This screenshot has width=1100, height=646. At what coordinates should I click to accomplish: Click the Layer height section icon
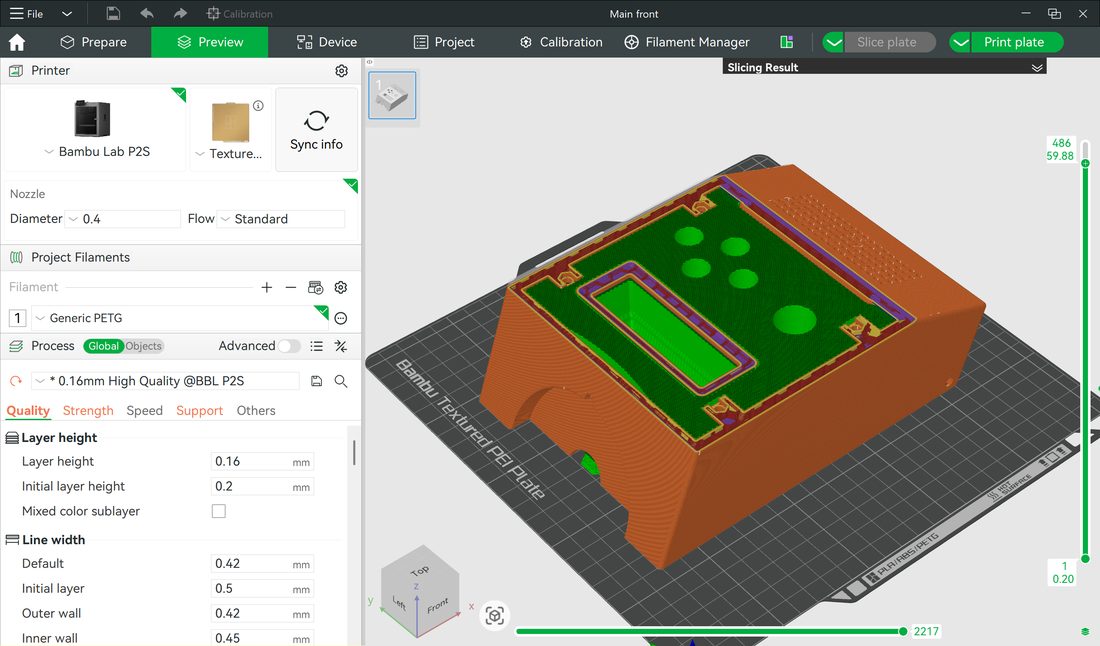point(12,438)
